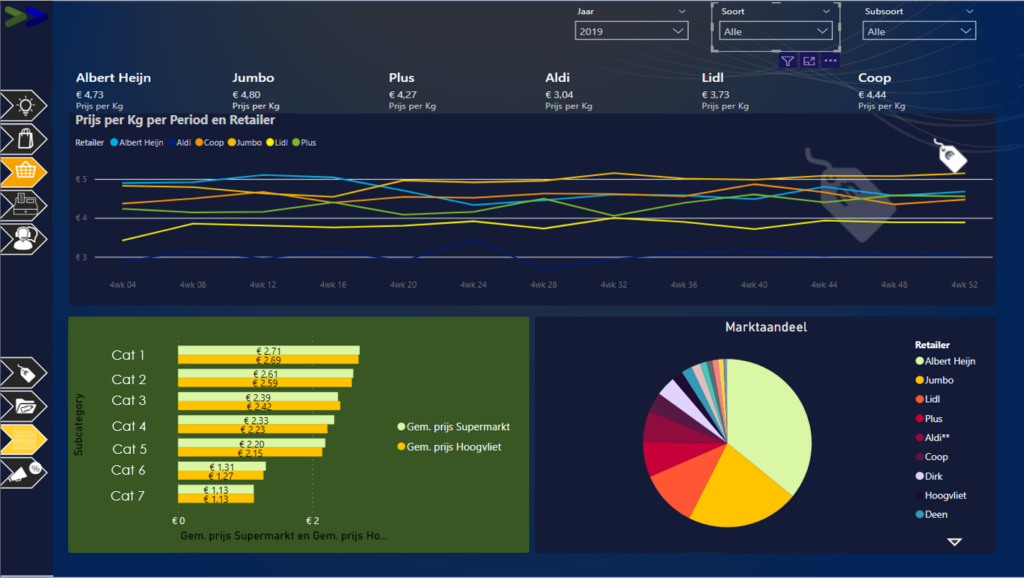This screenshot has width=1024, height=578.
Task: Open the Subsoort dropdown showing Alle
Action: [x=919, y=31]
